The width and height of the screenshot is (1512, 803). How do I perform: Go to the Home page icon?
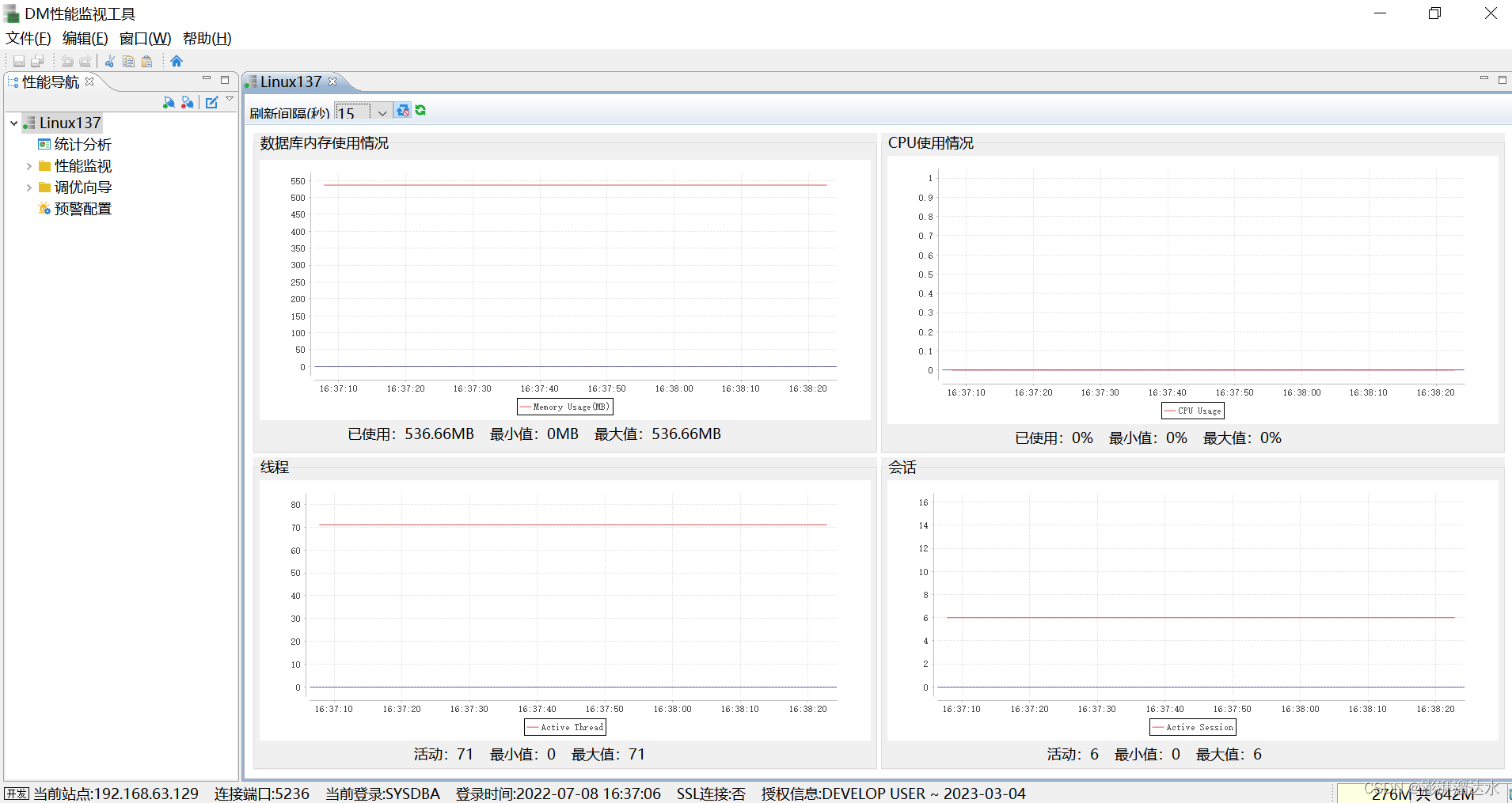click(177, 61)
